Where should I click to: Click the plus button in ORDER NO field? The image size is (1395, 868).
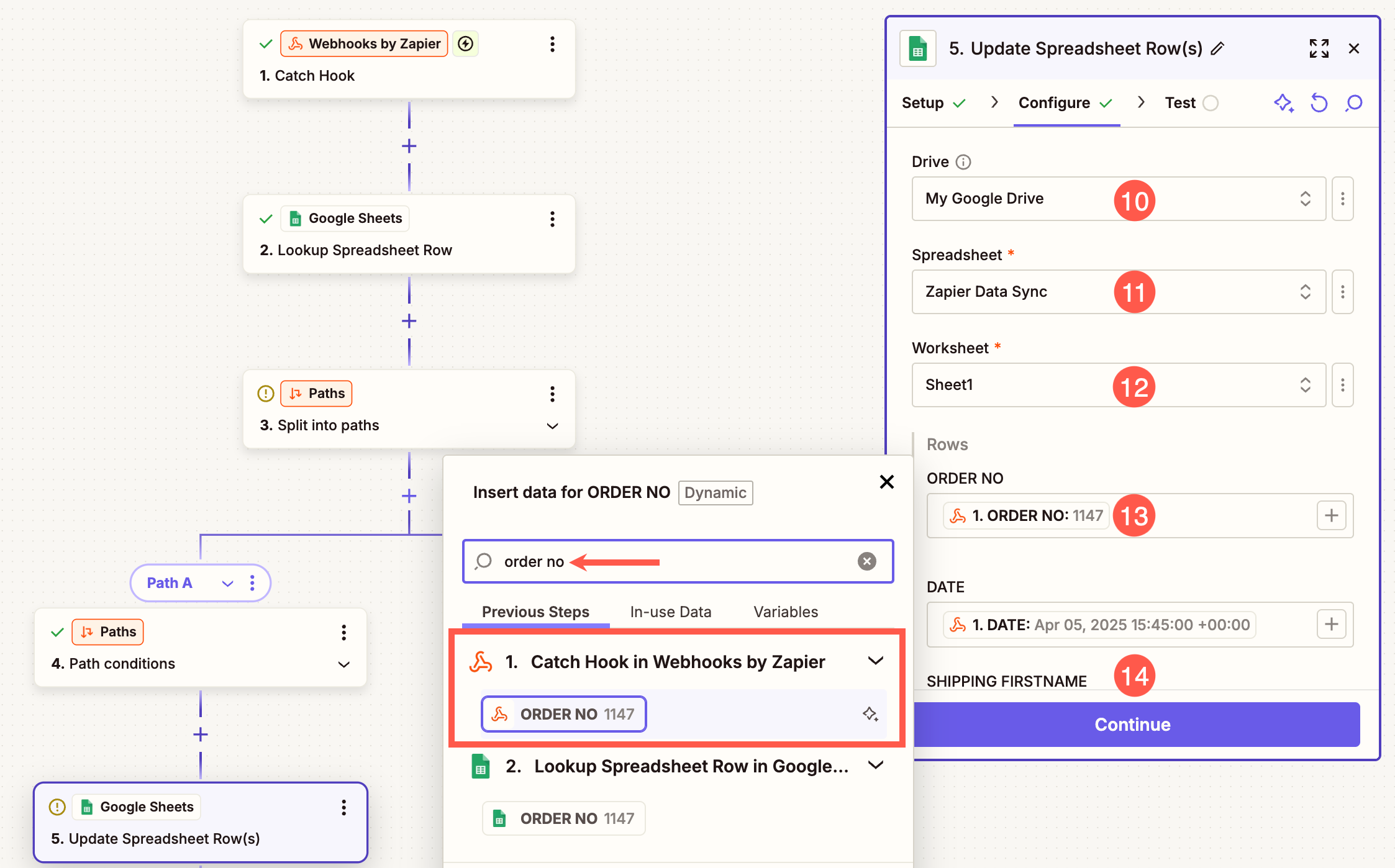coord(1331,515)
